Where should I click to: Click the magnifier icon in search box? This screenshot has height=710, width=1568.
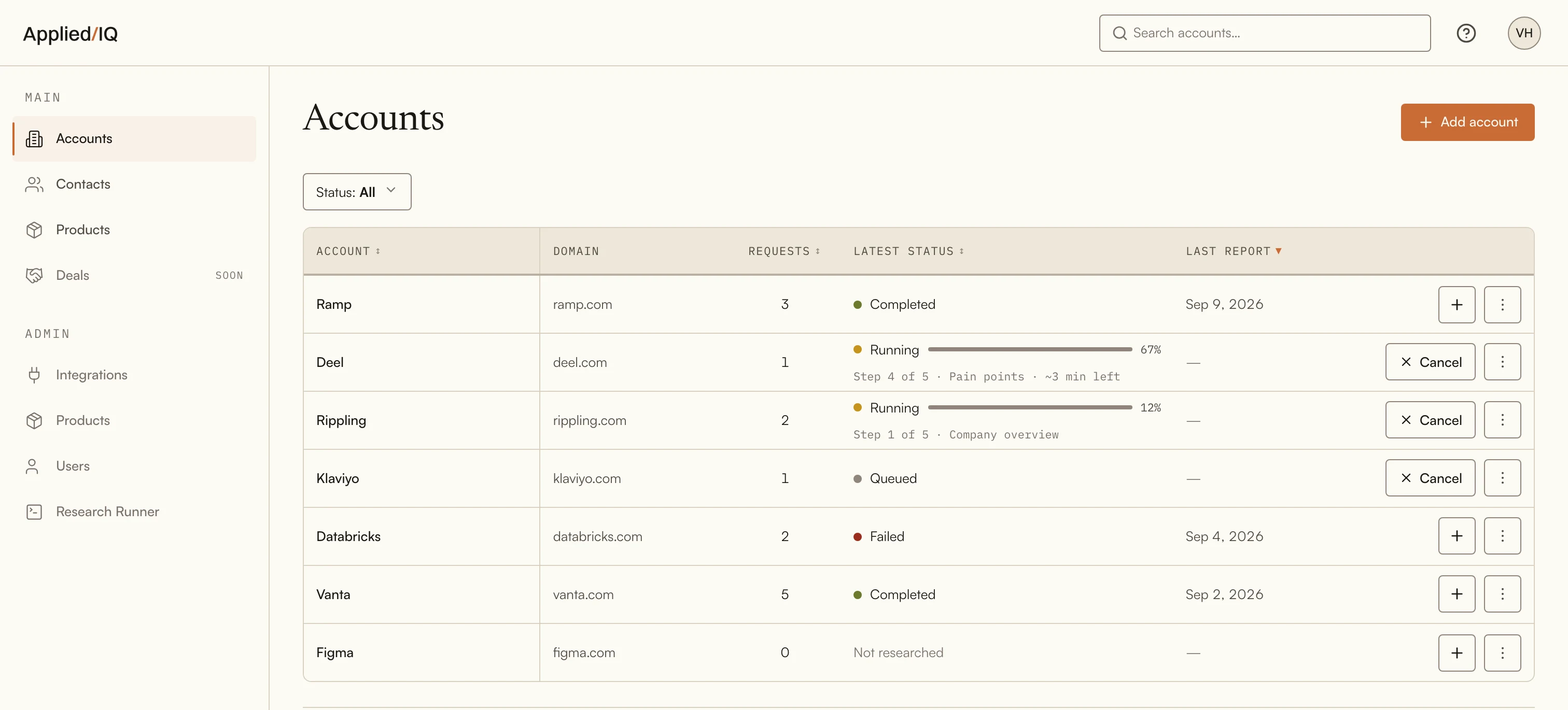(1119, 33)
